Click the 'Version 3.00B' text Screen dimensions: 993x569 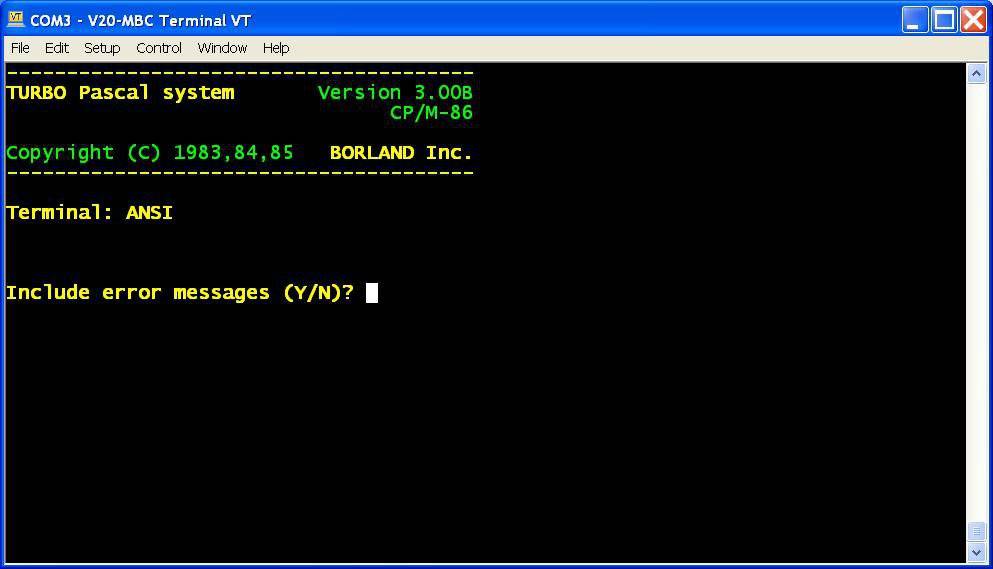tap(395, 93)
